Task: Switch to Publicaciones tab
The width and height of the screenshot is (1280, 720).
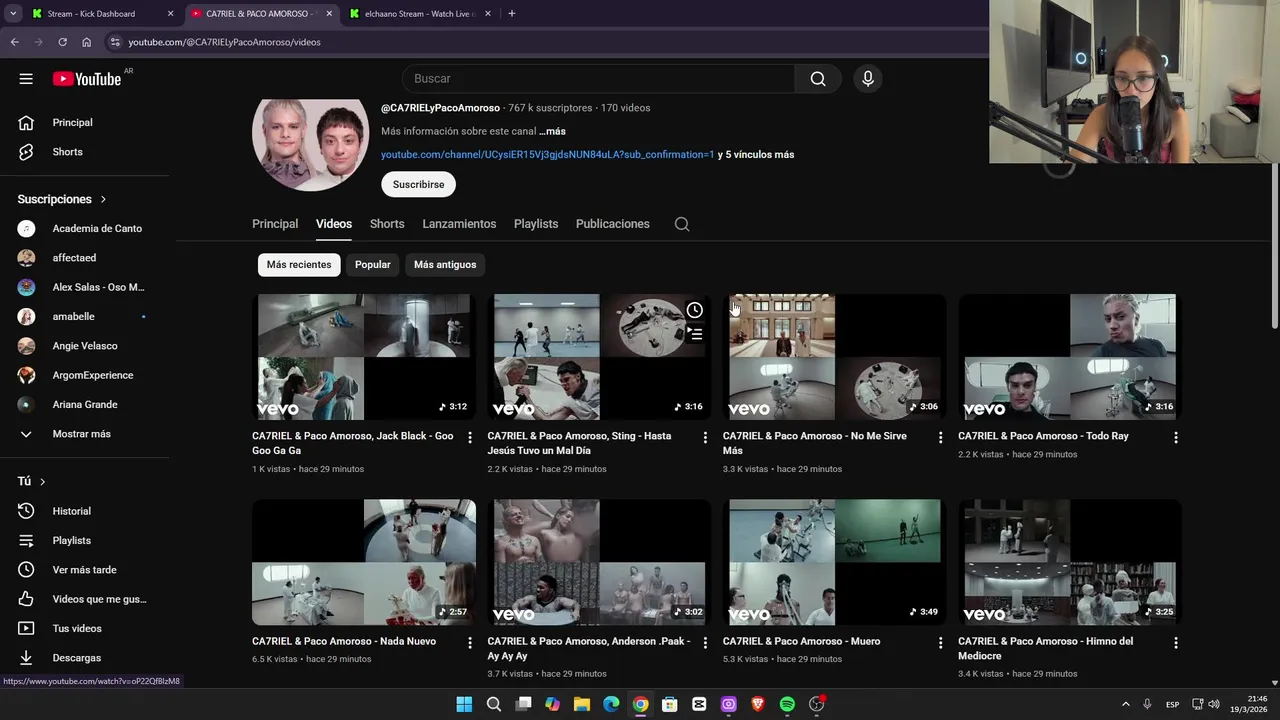Action: [613, 224]
